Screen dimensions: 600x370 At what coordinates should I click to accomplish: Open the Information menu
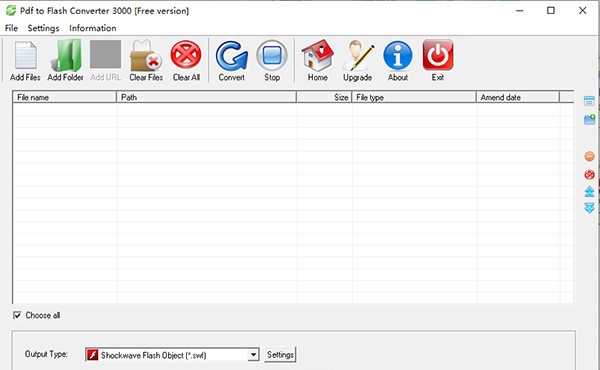point(93,28)
